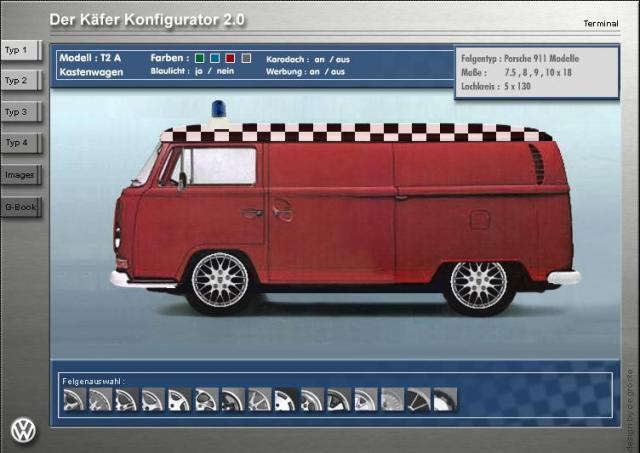Viewport: 640px width, 453px height.
Task: Click the 'Modell : T2 A' text
Action: (x=90, y=58)
